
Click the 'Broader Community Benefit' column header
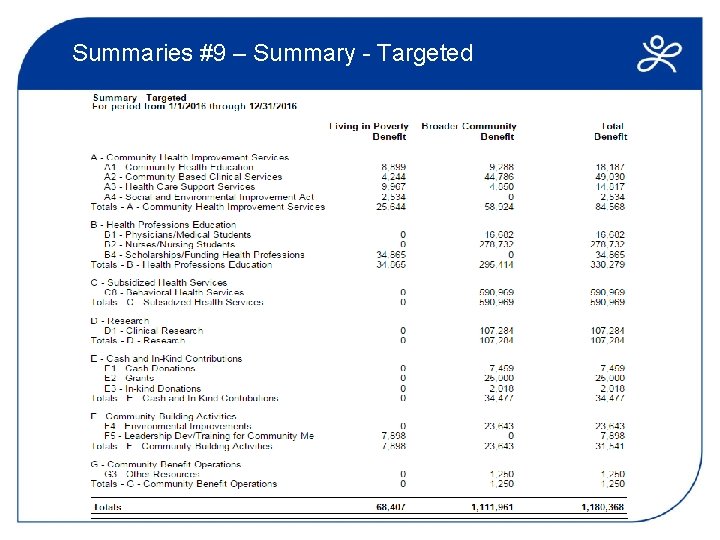tap(469, 131)
